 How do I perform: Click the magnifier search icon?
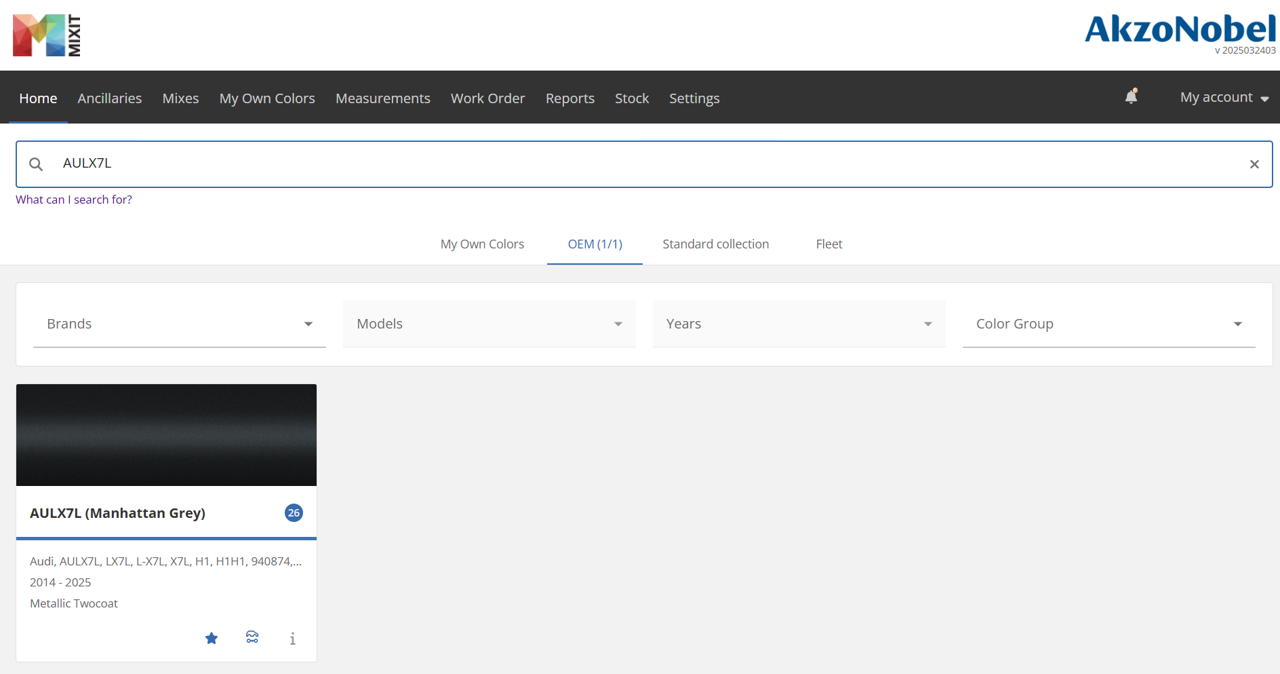click(x=36, y=164)
